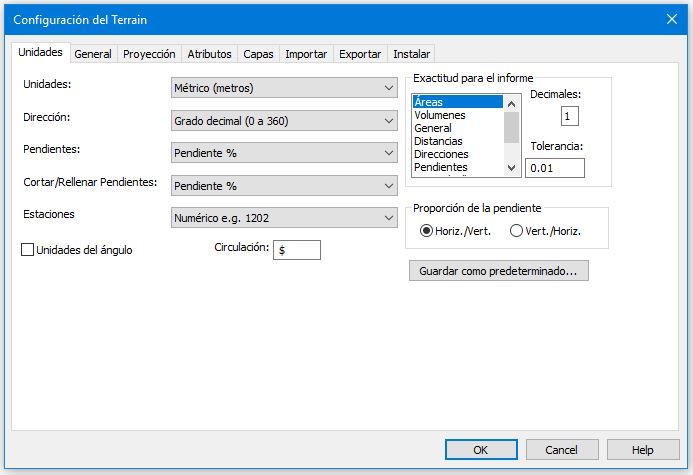Switch to the General tab
Image resolution: width=693 pixels, height=475 pixels.
[x=93, y=54]
